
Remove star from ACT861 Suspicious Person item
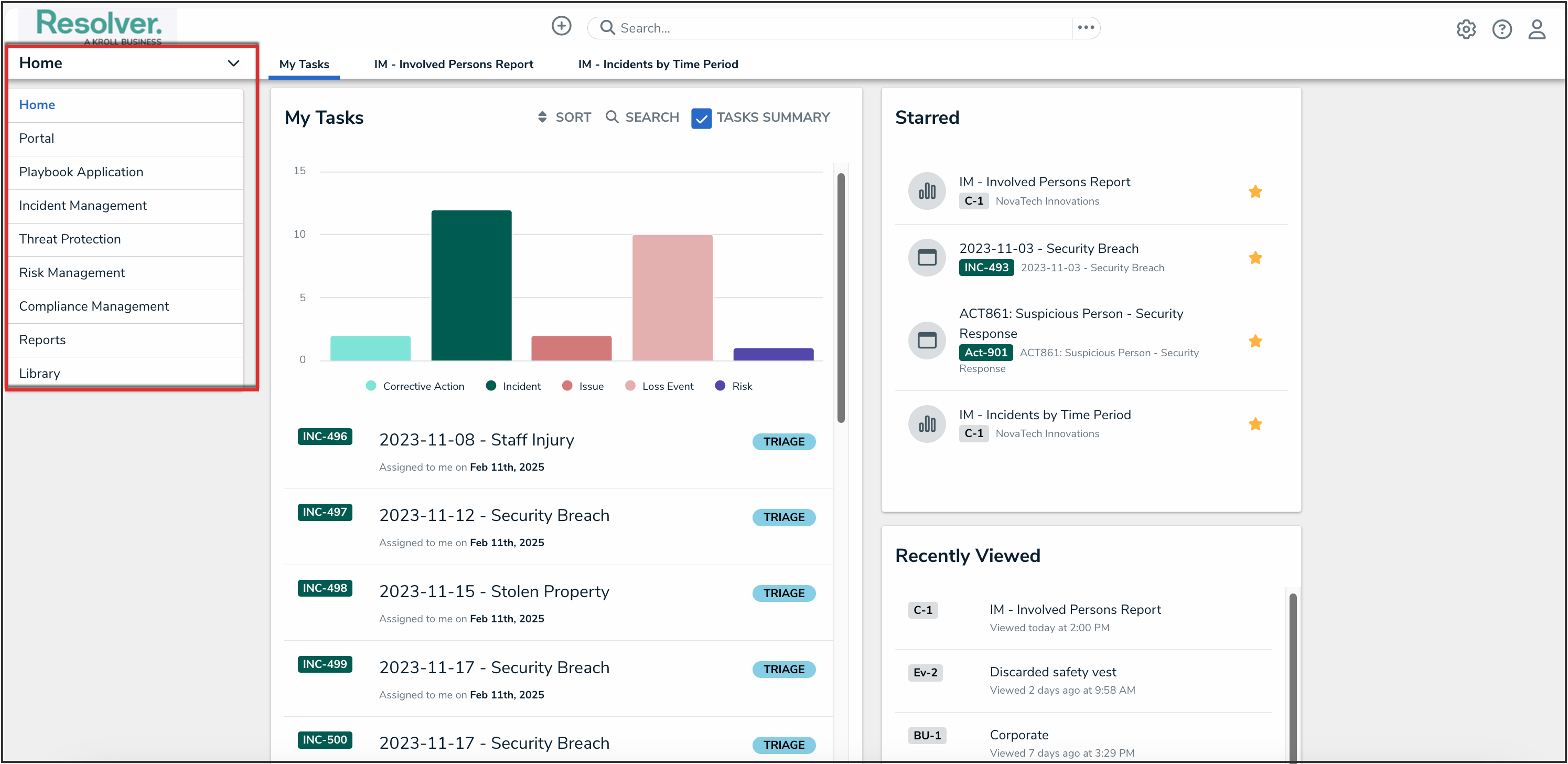1254,341
